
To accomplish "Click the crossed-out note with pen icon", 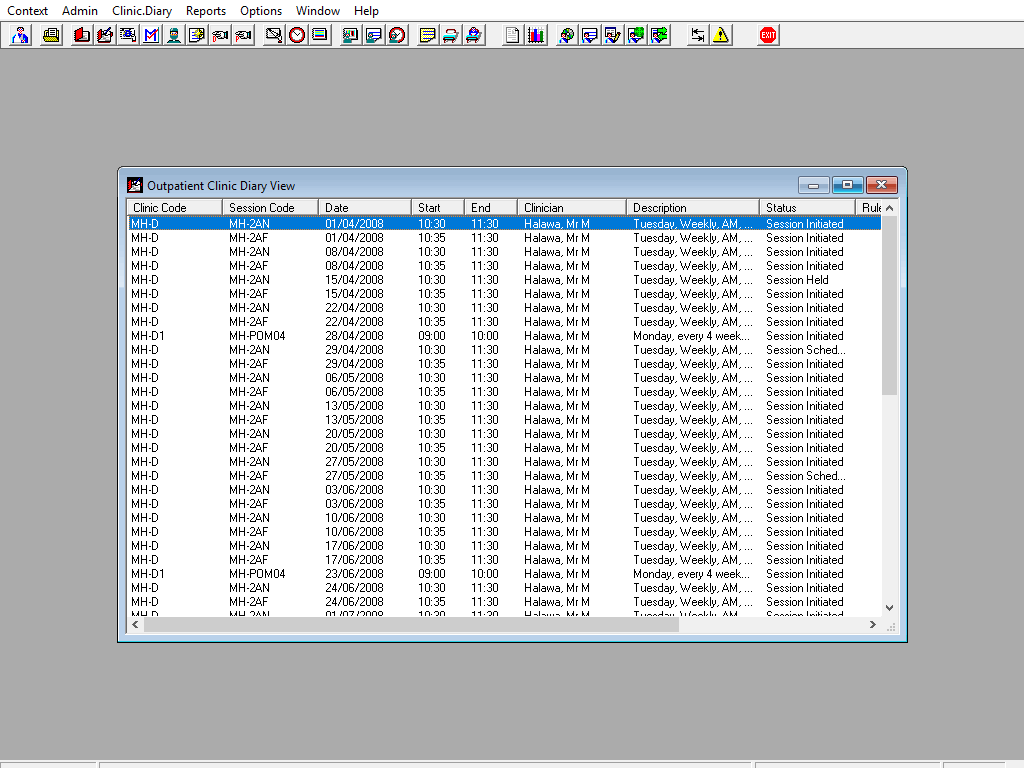I will (x=274, y=35).
